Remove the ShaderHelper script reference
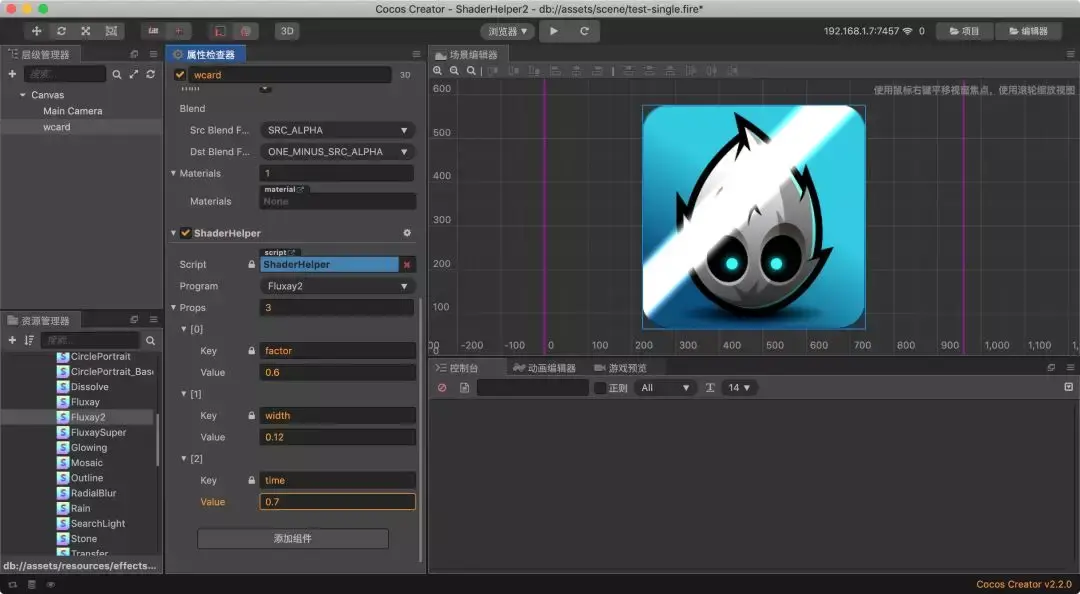 407,265
